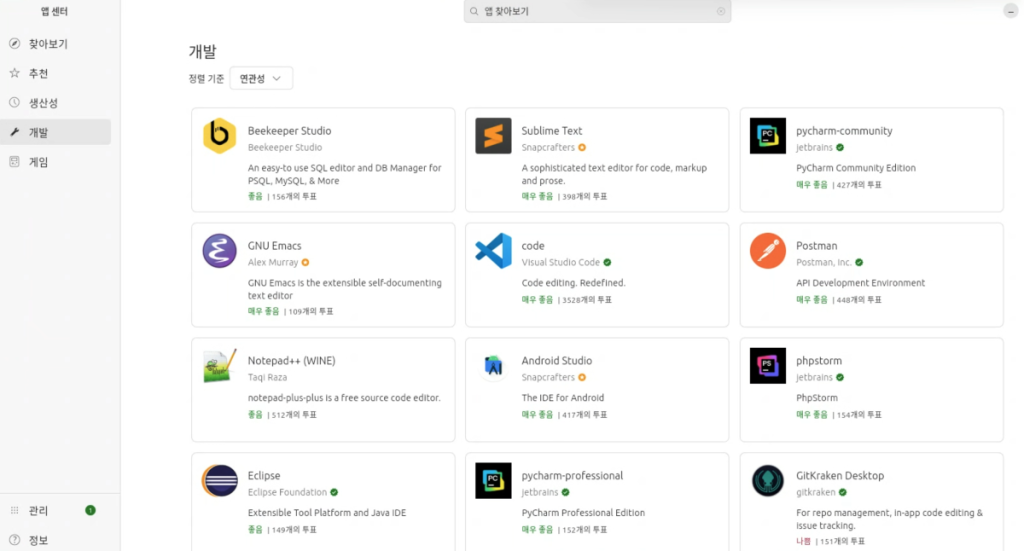Image resolution: width=1024 pixels, height=551 pixels.
Task: Click the game icon beside 게임
Action: click(14, 161)
